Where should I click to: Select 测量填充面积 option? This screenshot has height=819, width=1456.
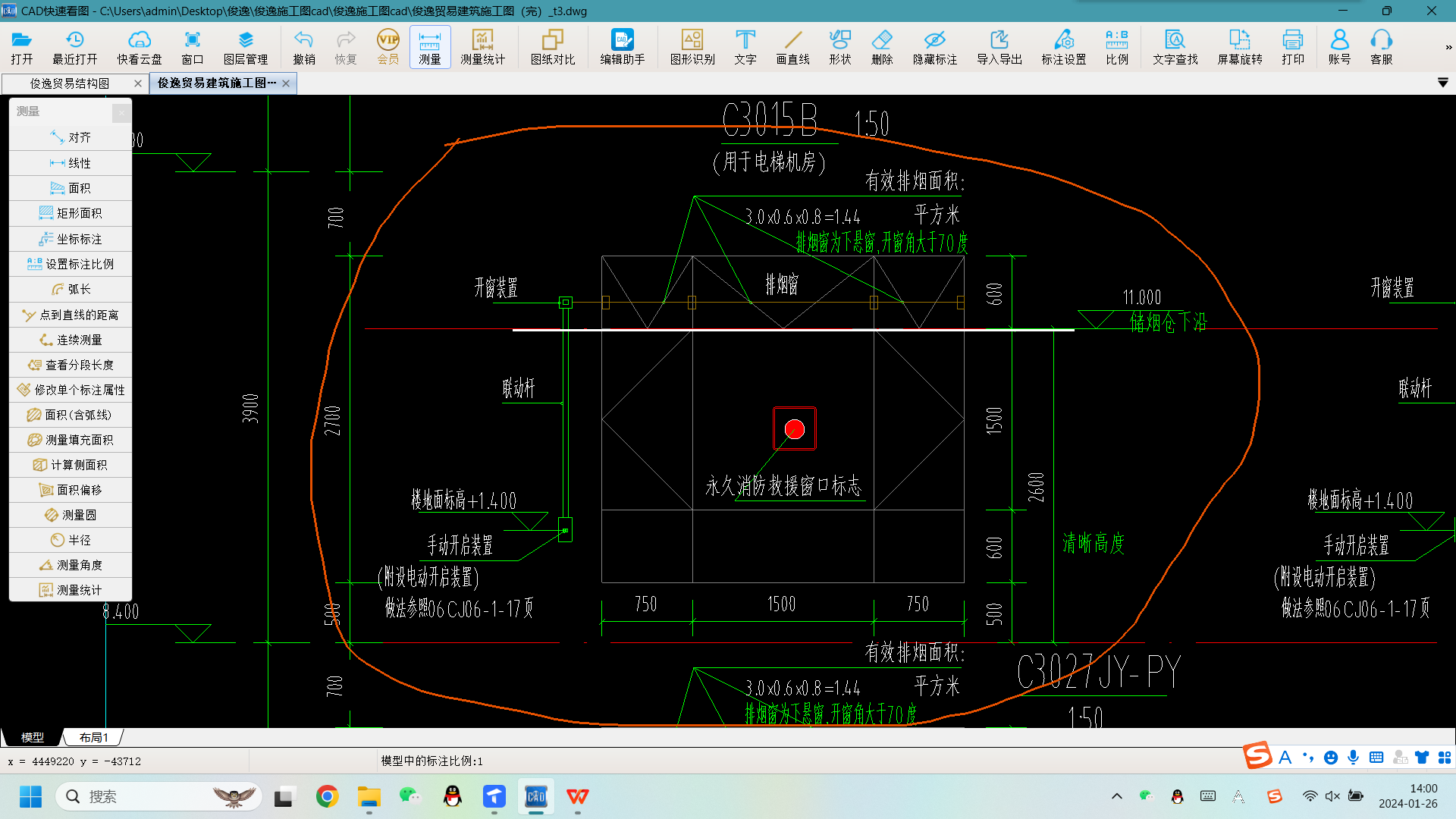71,440
